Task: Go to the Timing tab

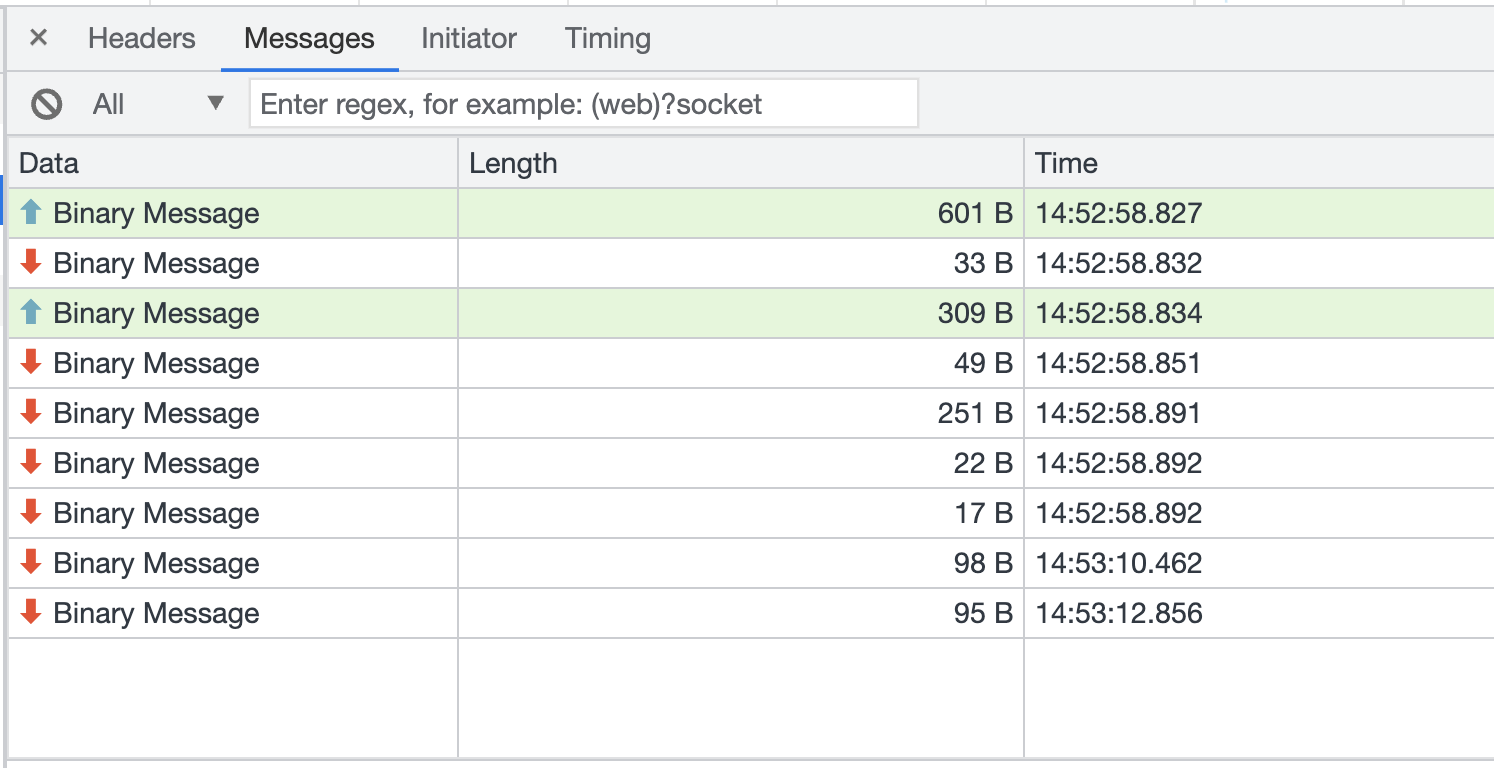Action: point(608,39)
